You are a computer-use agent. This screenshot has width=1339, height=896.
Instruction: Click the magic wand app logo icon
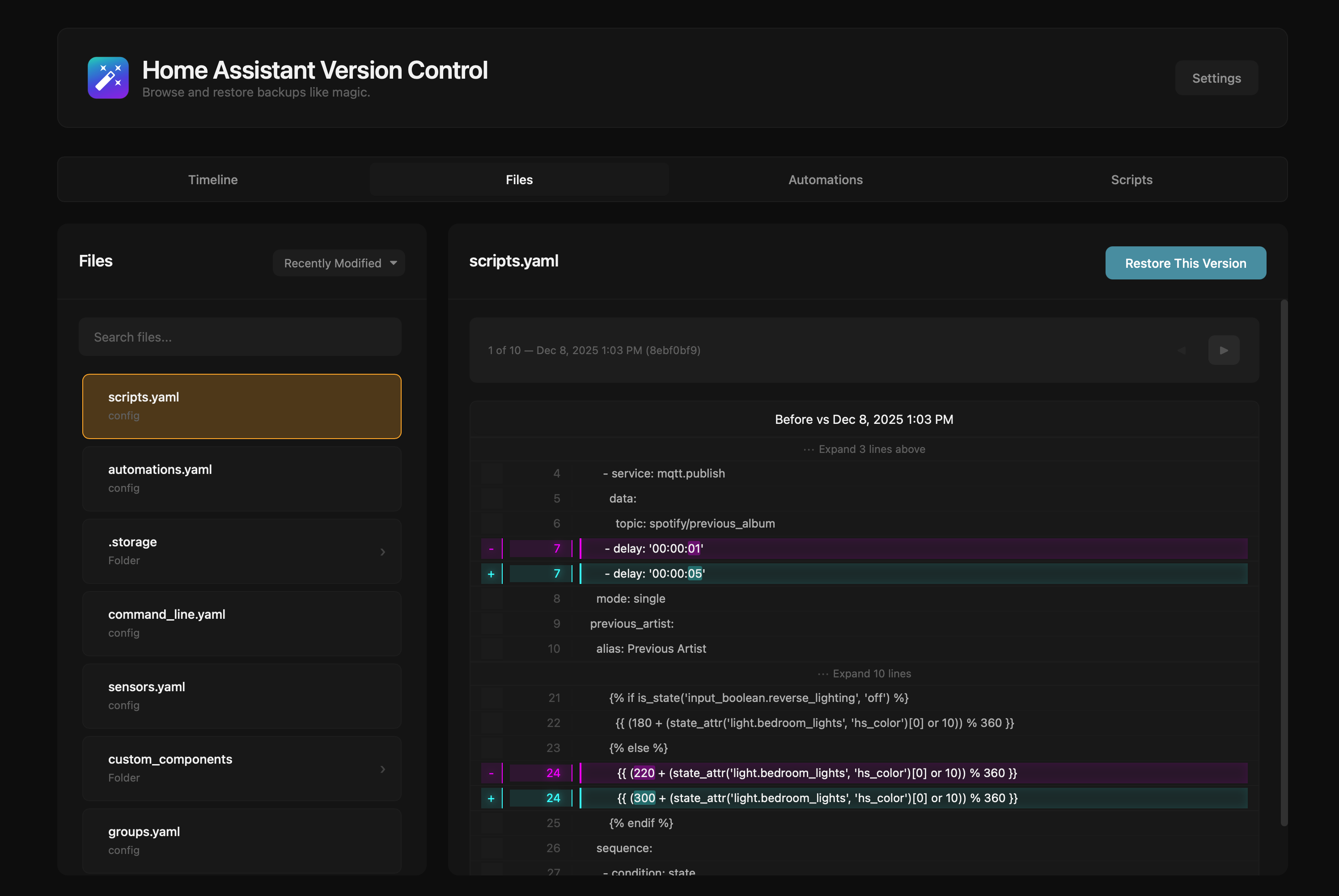(108, 78)
